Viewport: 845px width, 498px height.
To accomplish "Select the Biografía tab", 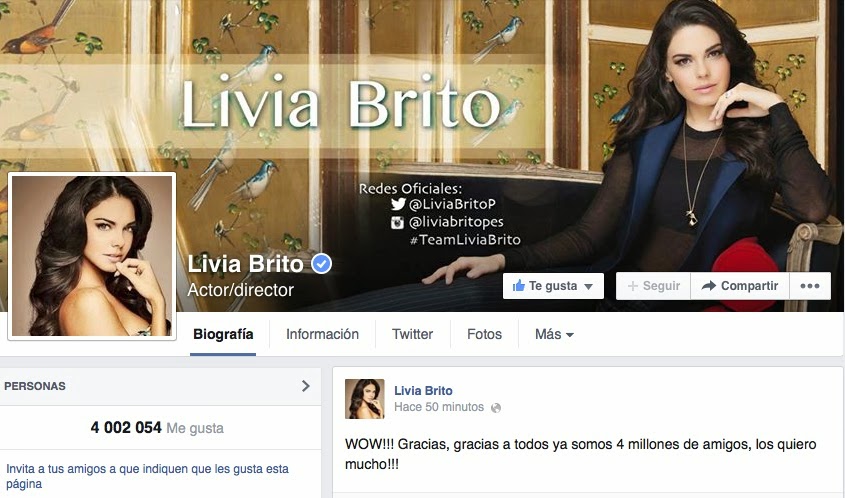I will coord(223,334).
